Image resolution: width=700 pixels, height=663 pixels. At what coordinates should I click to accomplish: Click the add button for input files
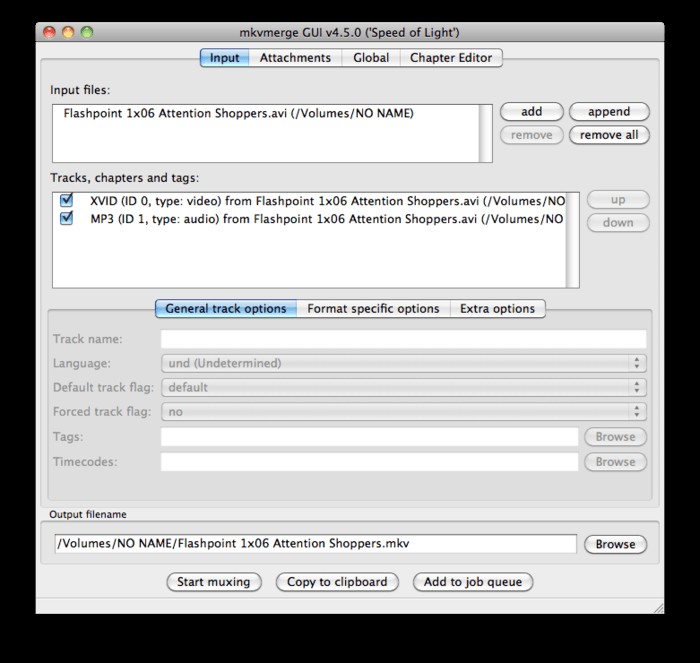[x=532, y=112]
